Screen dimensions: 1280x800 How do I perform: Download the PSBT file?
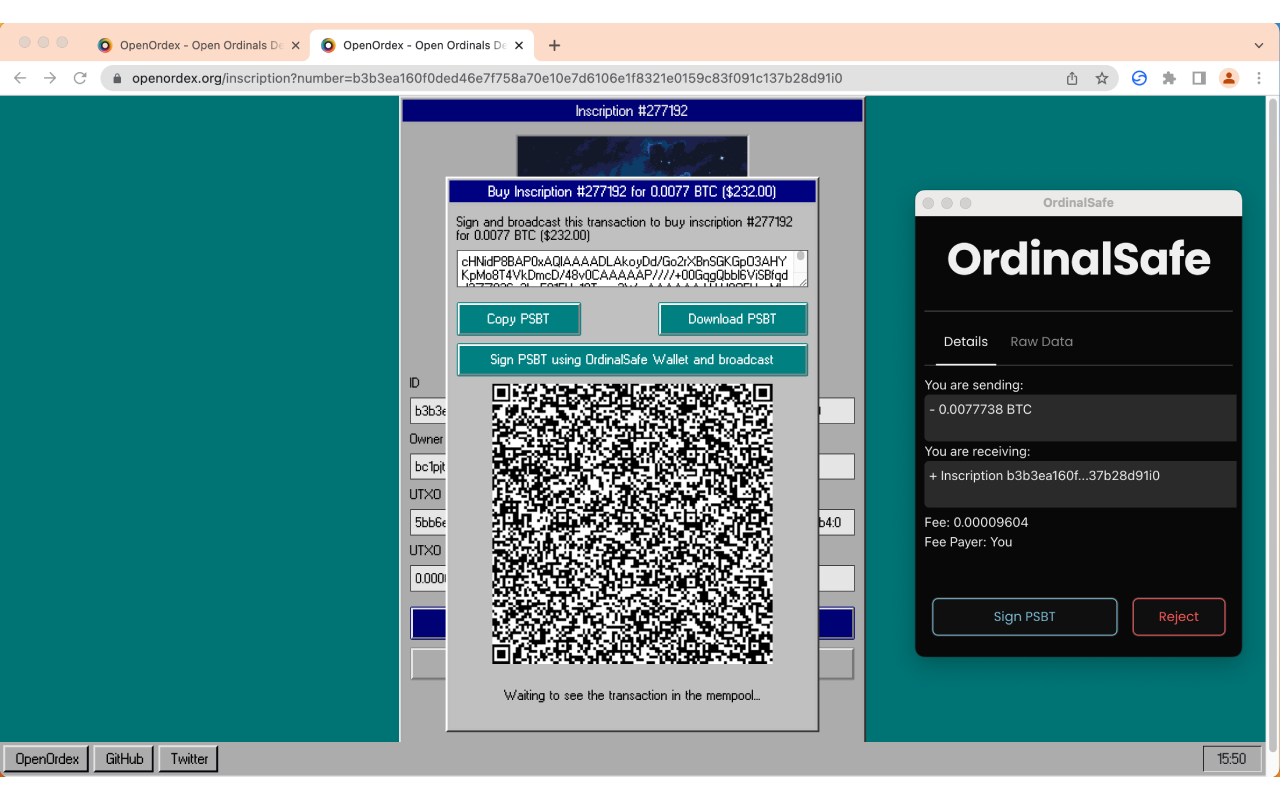pos(732,319)
